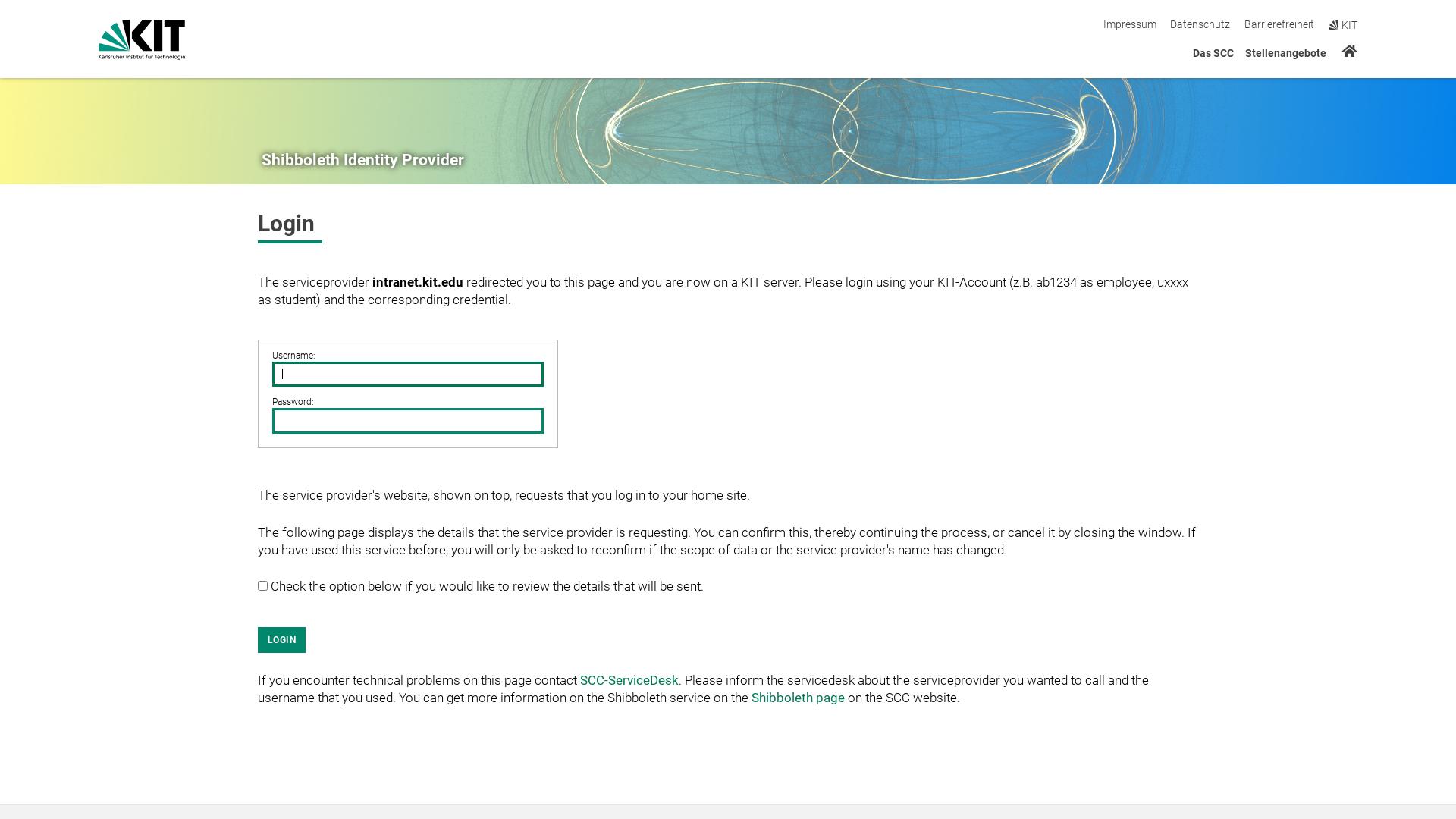Image resolution: width=1456 pixels, height=819 pixels.
Task: Click the Username label above its field
Action: click(293, 355)
